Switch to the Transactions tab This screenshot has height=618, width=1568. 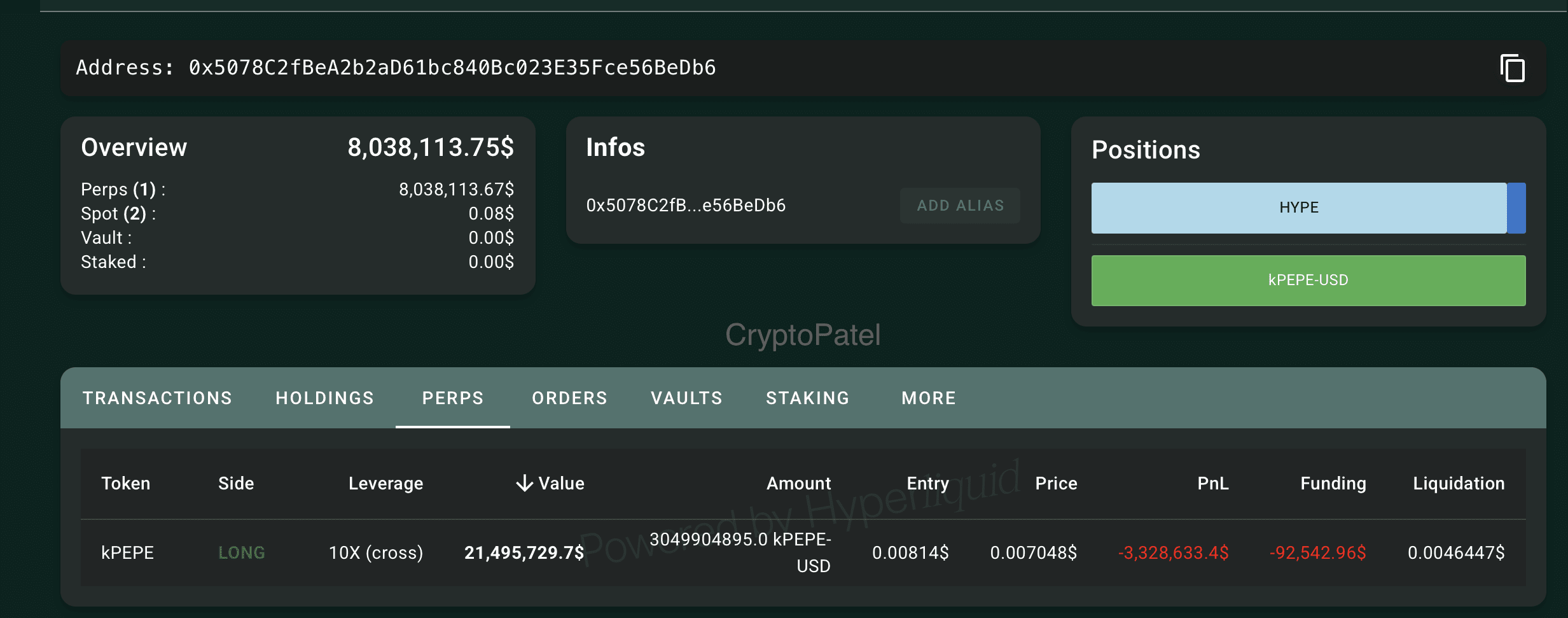pos(158,398)
